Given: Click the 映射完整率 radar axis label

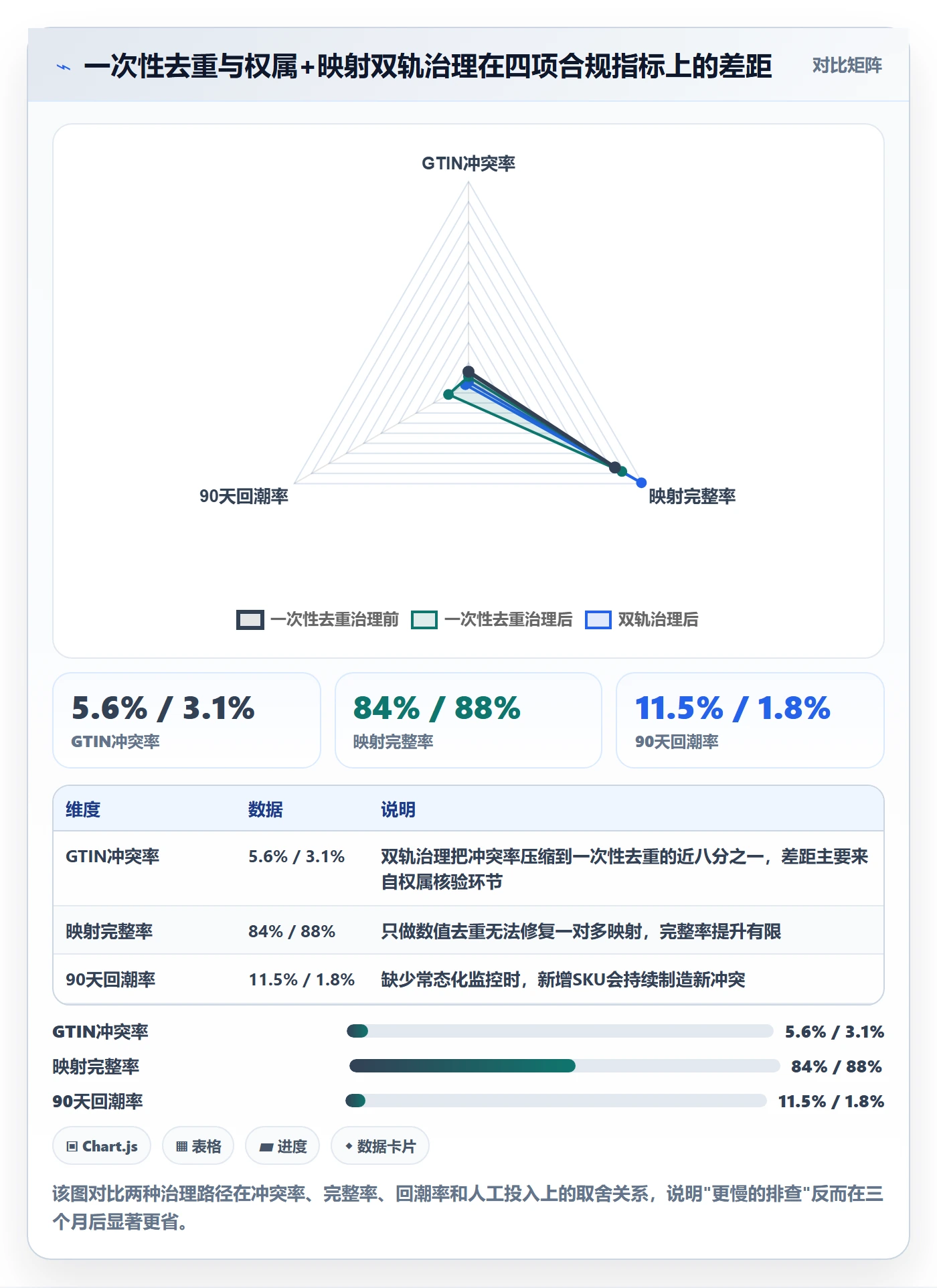Looking at the screenshot, I should click(x=692, y=496).
